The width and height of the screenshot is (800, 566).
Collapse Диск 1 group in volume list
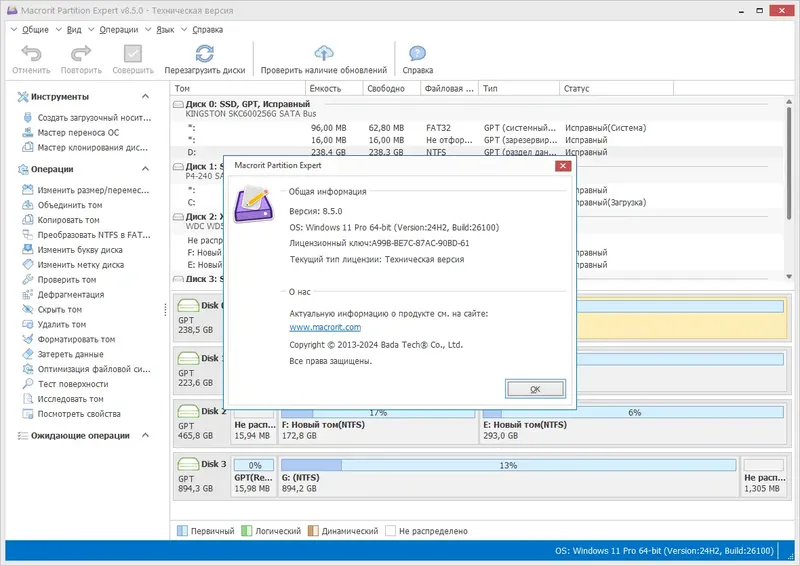point(178,166)
